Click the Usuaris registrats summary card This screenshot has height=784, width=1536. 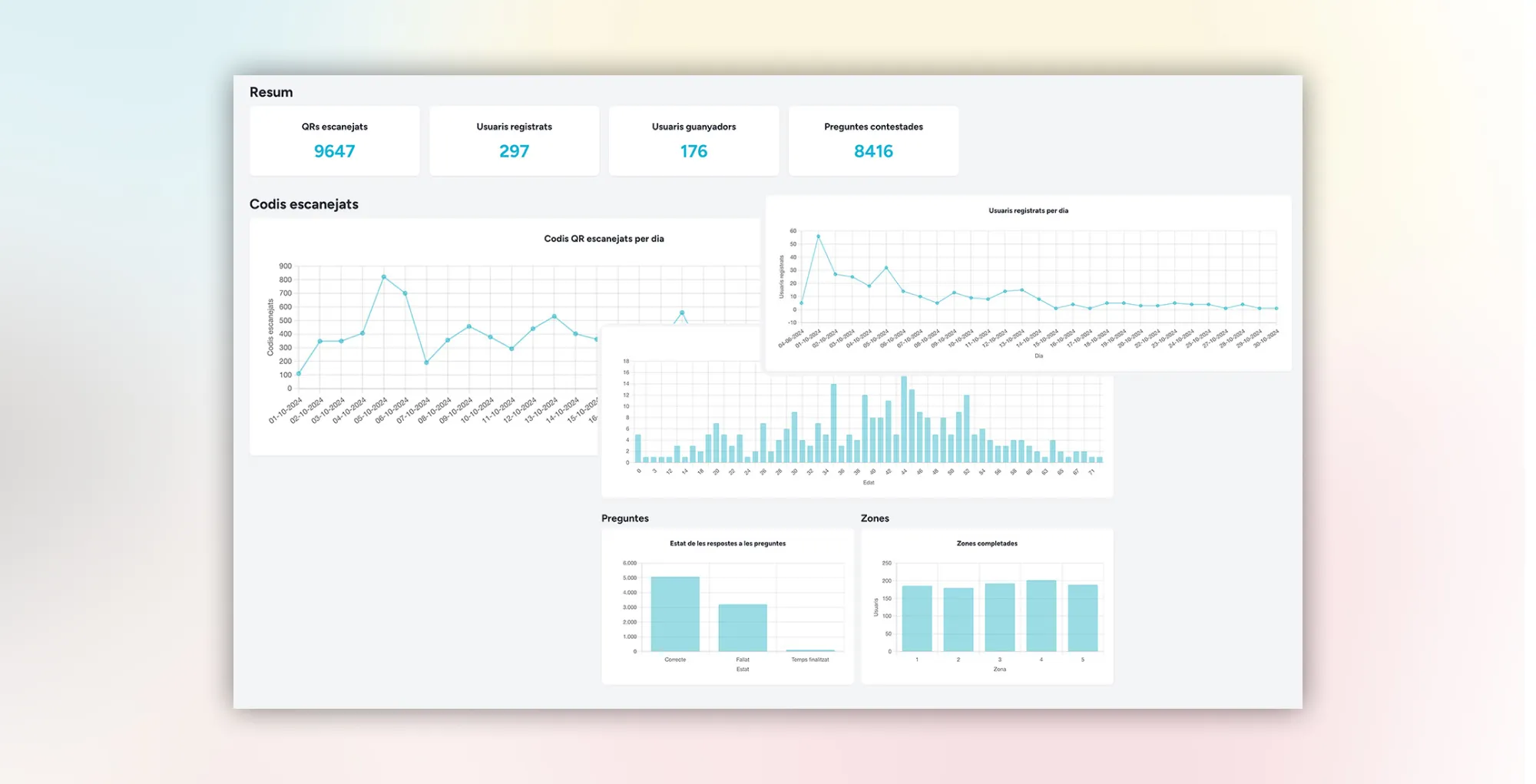(514, 141)
